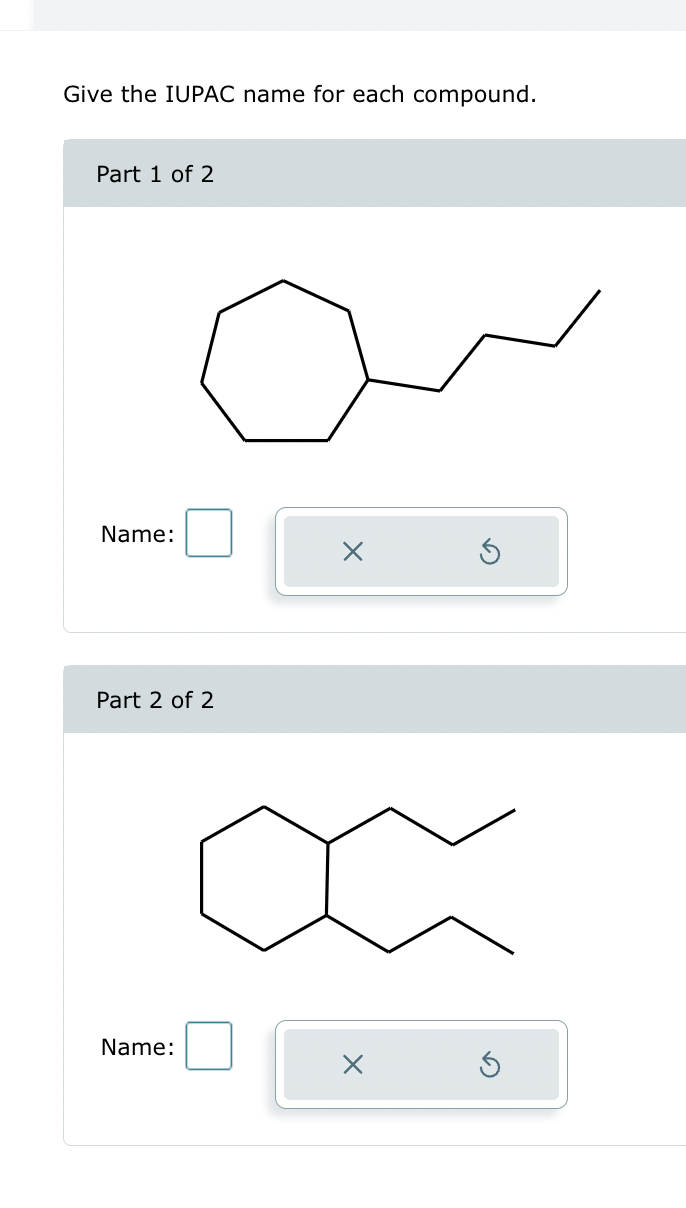This screenshot has height=1208, width=686.
Task: Click the Name: label in Part 2
Action: coord(136,1046)
